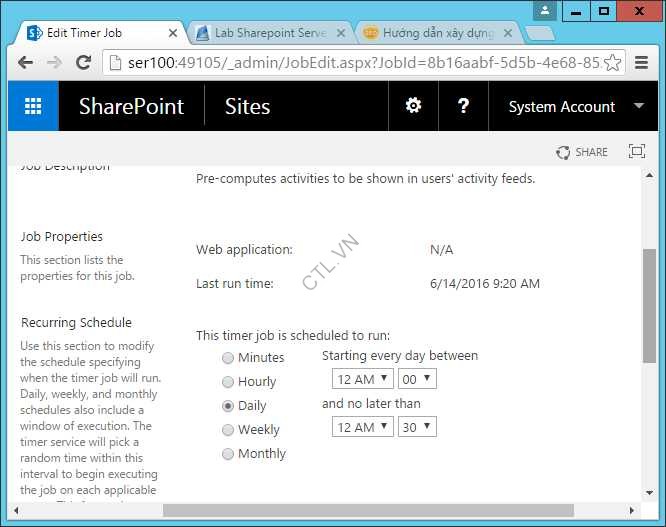Image resolution: width=666 pixels, height=527 pixels.
Task: Open the Chrome hamburger menu
Action: tap(642, 63)
